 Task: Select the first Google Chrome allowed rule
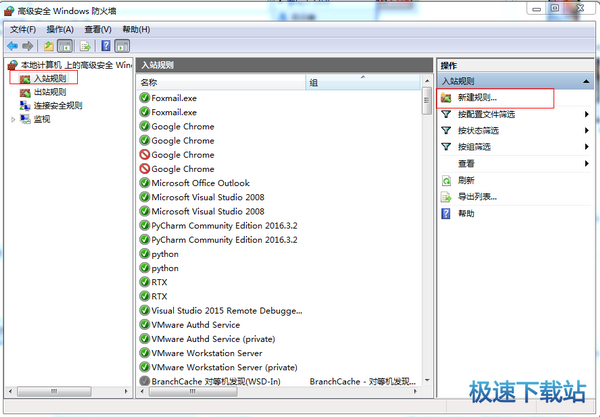183,127
